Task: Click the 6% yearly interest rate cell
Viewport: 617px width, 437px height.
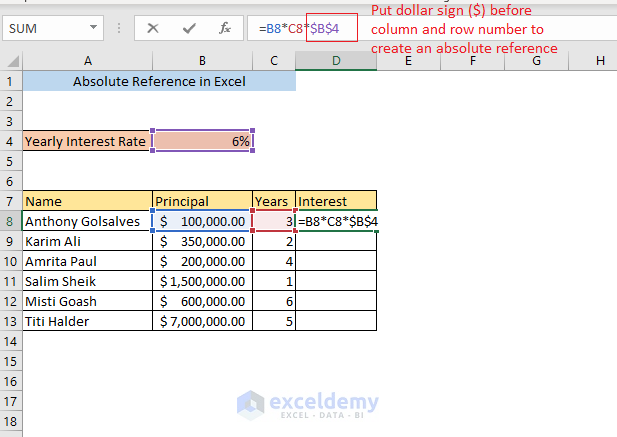Action: pos(202,141)
